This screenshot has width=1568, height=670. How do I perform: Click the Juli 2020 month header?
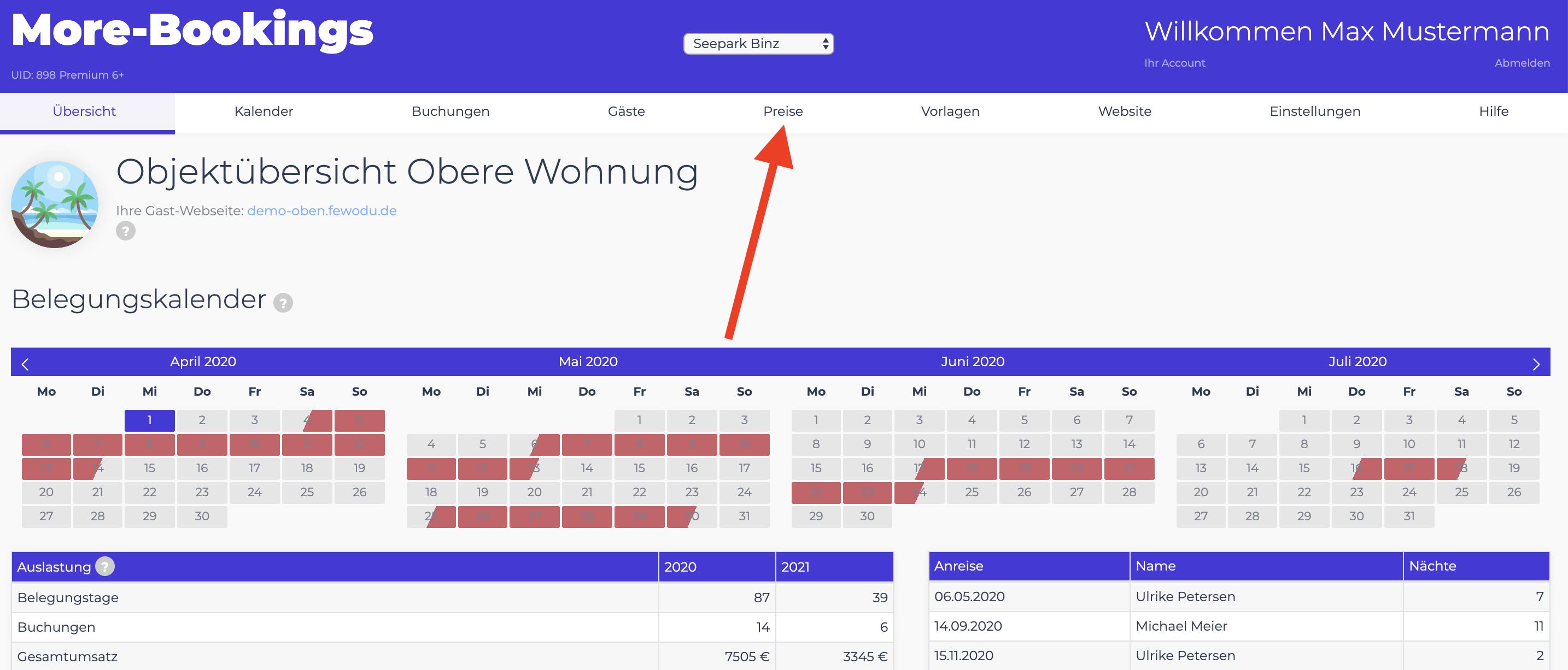[1358, 361]
